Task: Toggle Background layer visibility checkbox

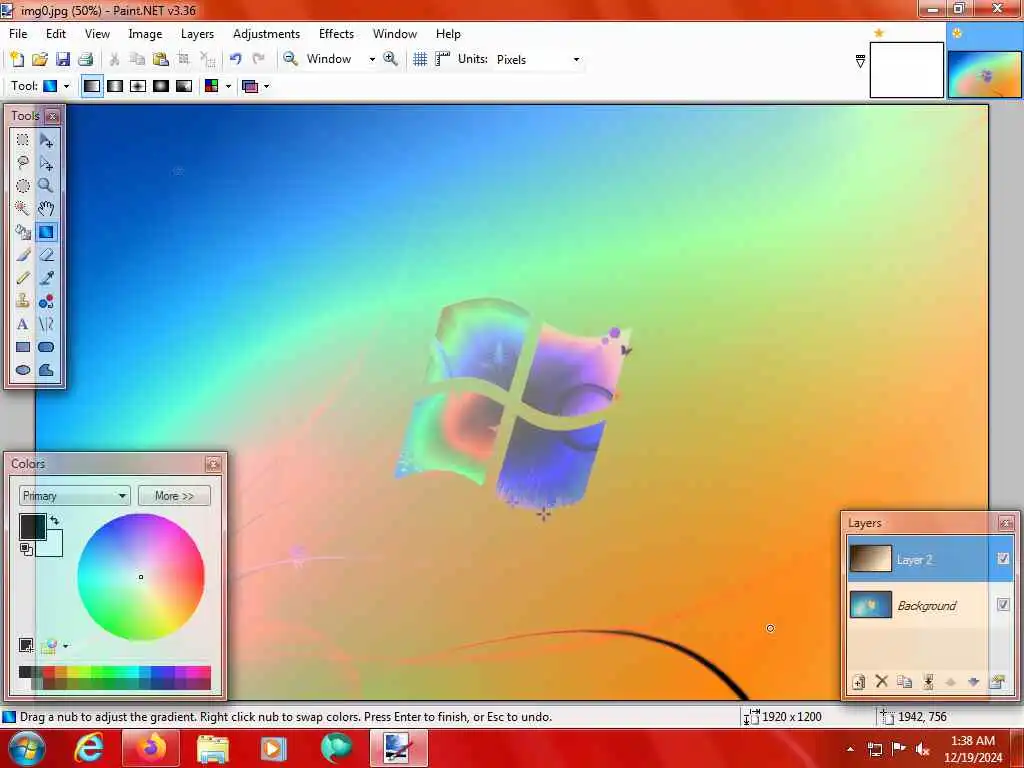Action: tap(1003, 605)
